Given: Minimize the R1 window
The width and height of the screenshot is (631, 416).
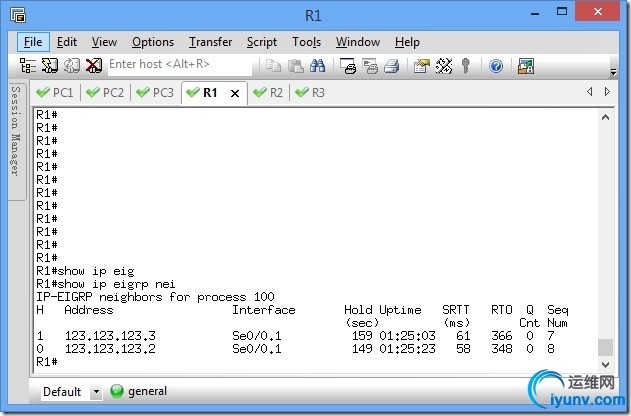Looking at the screenshot, I should click(534, 13).
